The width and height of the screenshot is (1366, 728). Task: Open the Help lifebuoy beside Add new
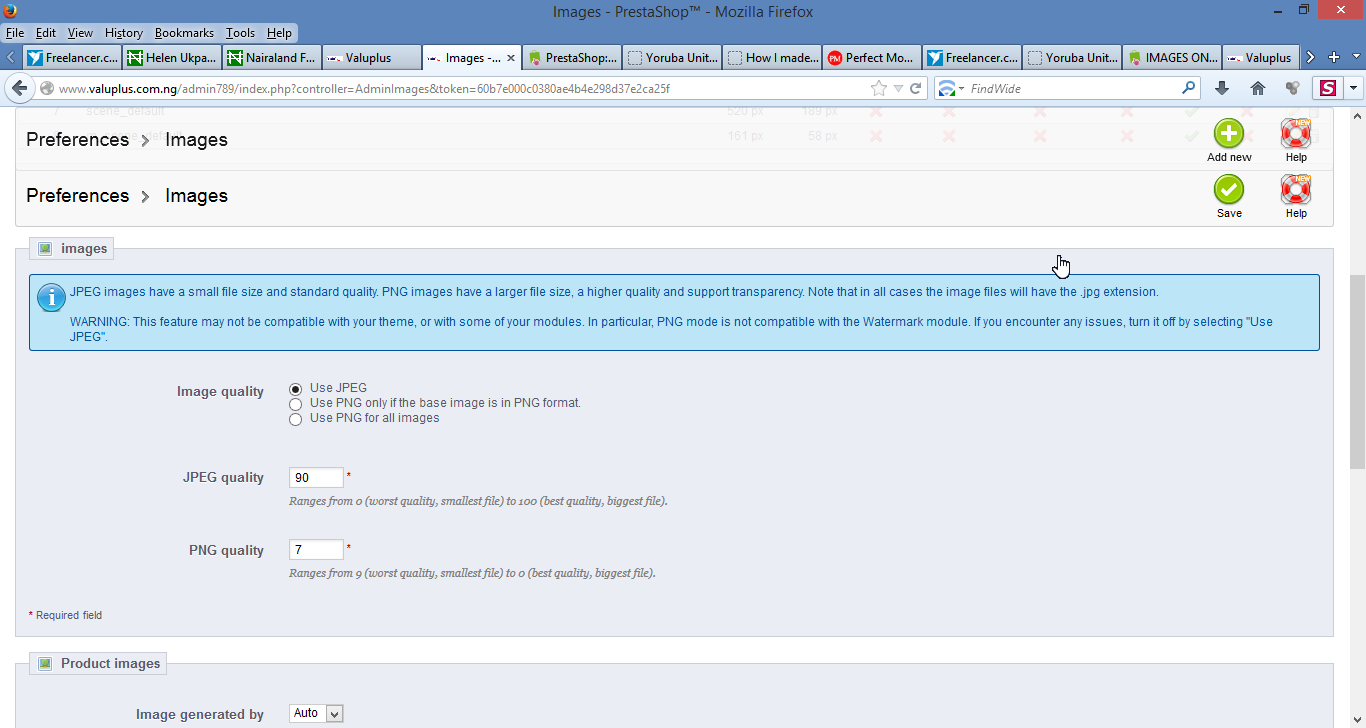click(1296, 134)
